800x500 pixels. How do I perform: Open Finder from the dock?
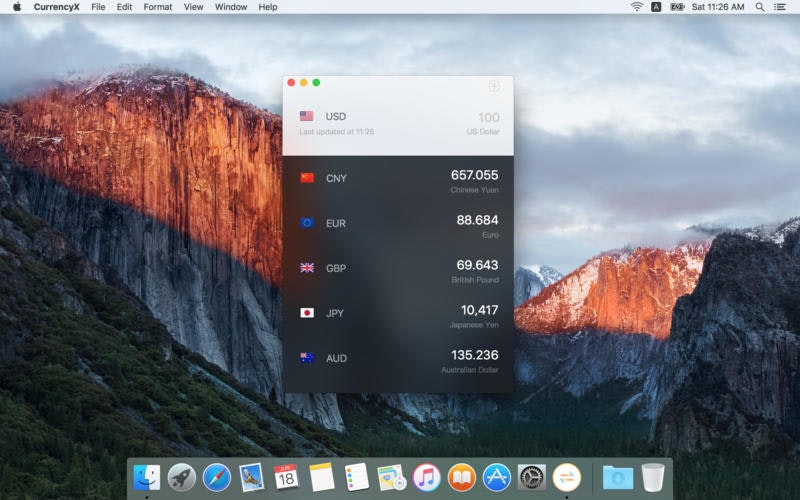(x=146, y=478)
